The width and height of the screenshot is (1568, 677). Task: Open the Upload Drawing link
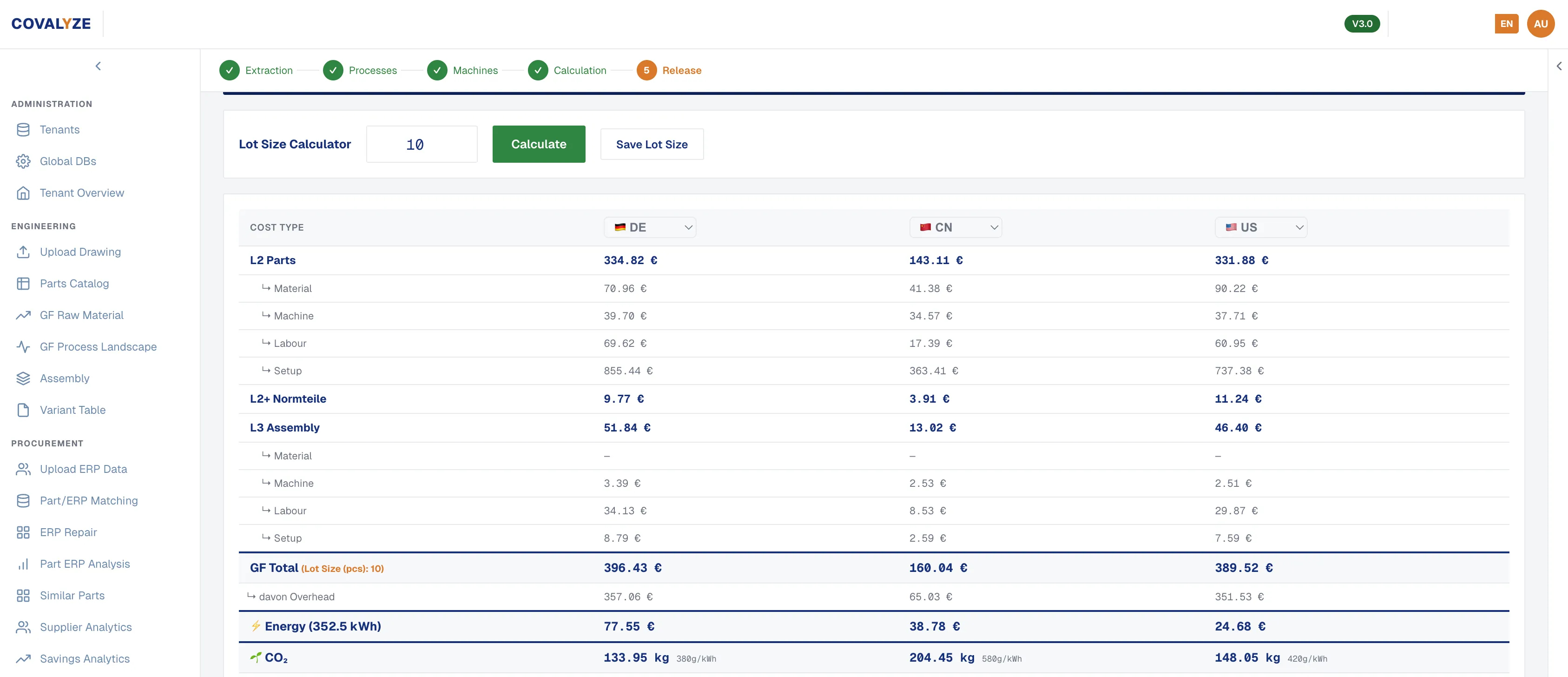(x=80, y=252)
